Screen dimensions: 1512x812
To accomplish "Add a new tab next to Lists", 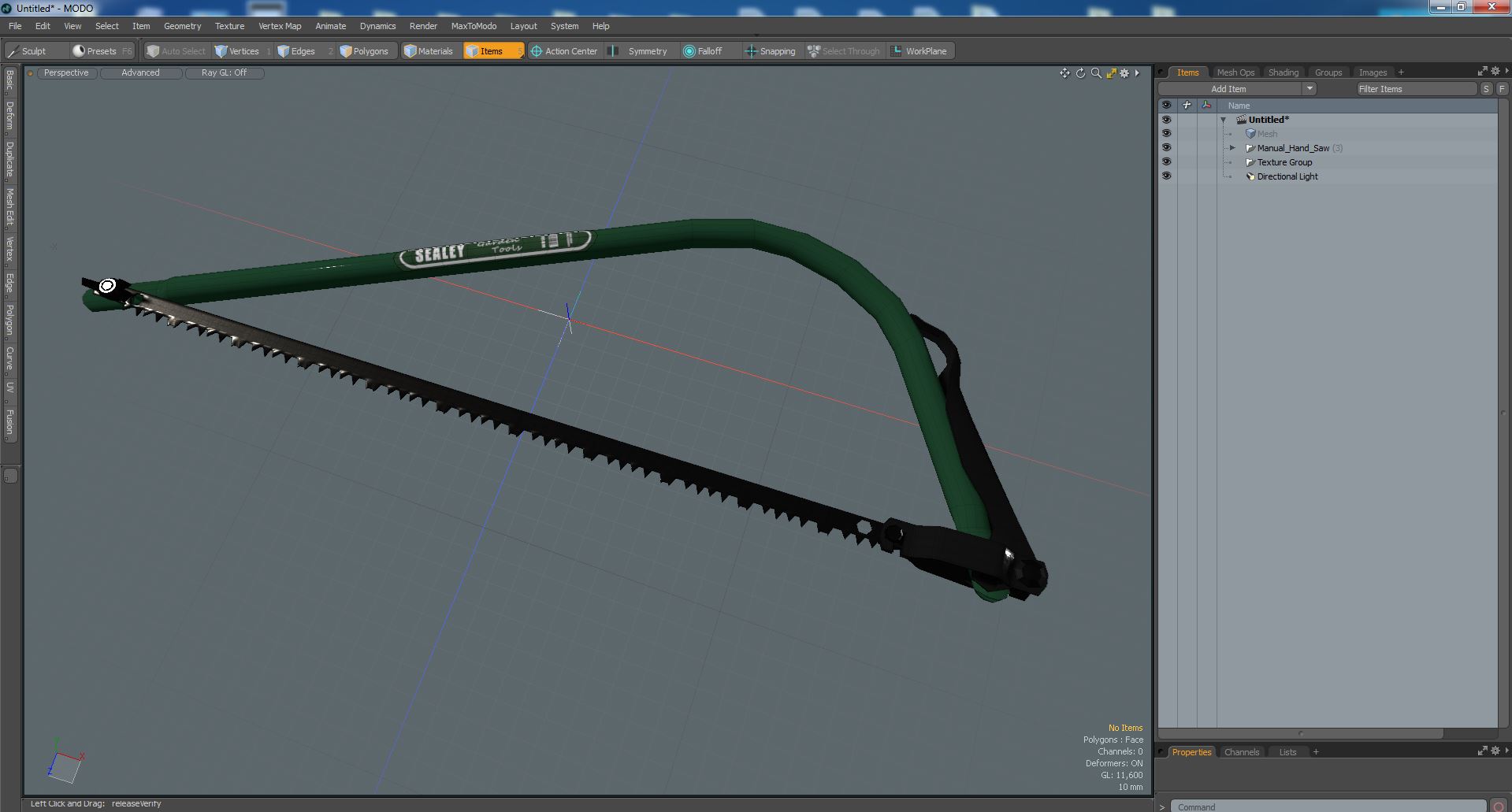I will [1316, 752].
